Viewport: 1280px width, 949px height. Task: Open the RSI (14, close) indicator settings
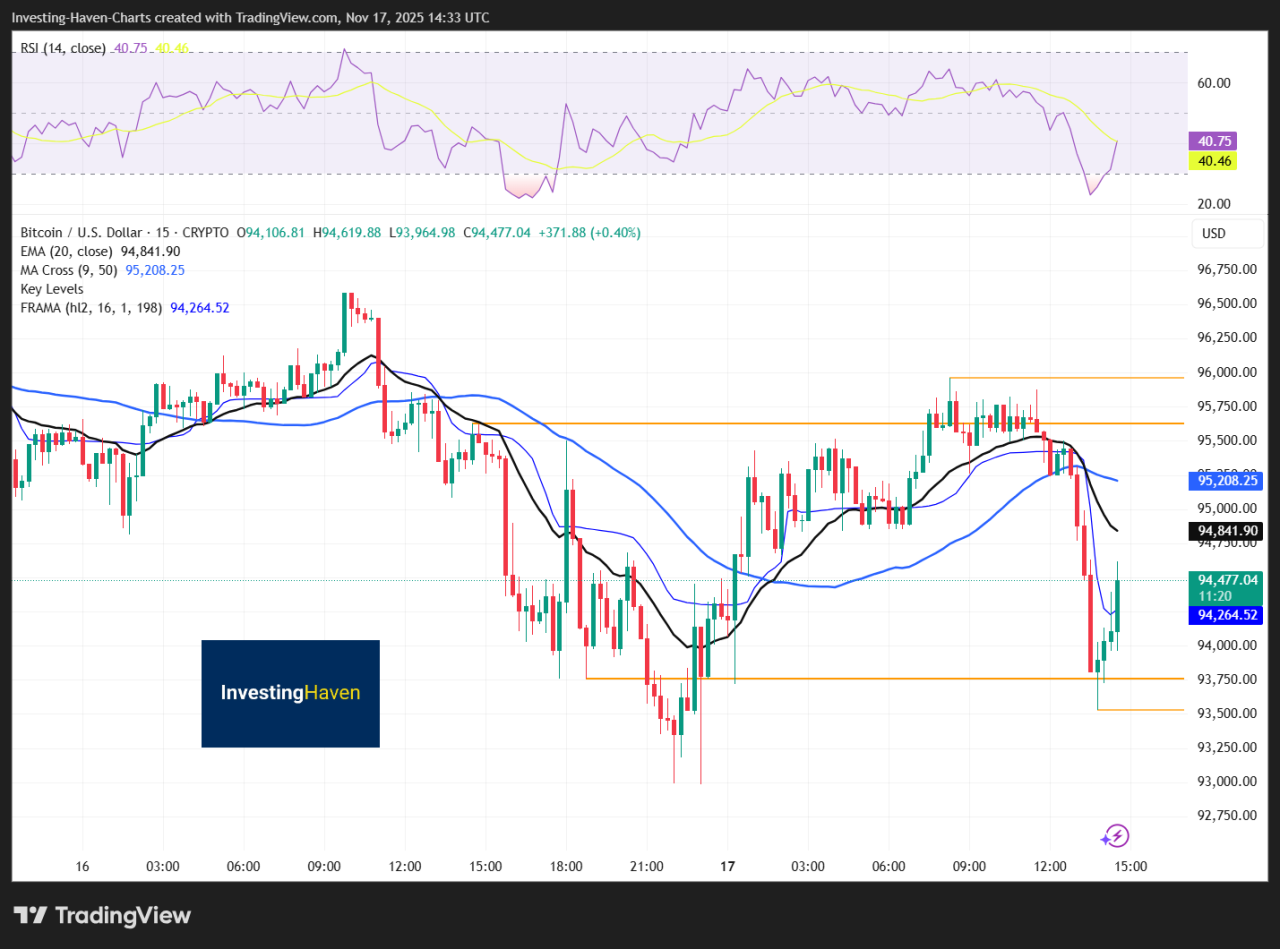click(62, 48)
